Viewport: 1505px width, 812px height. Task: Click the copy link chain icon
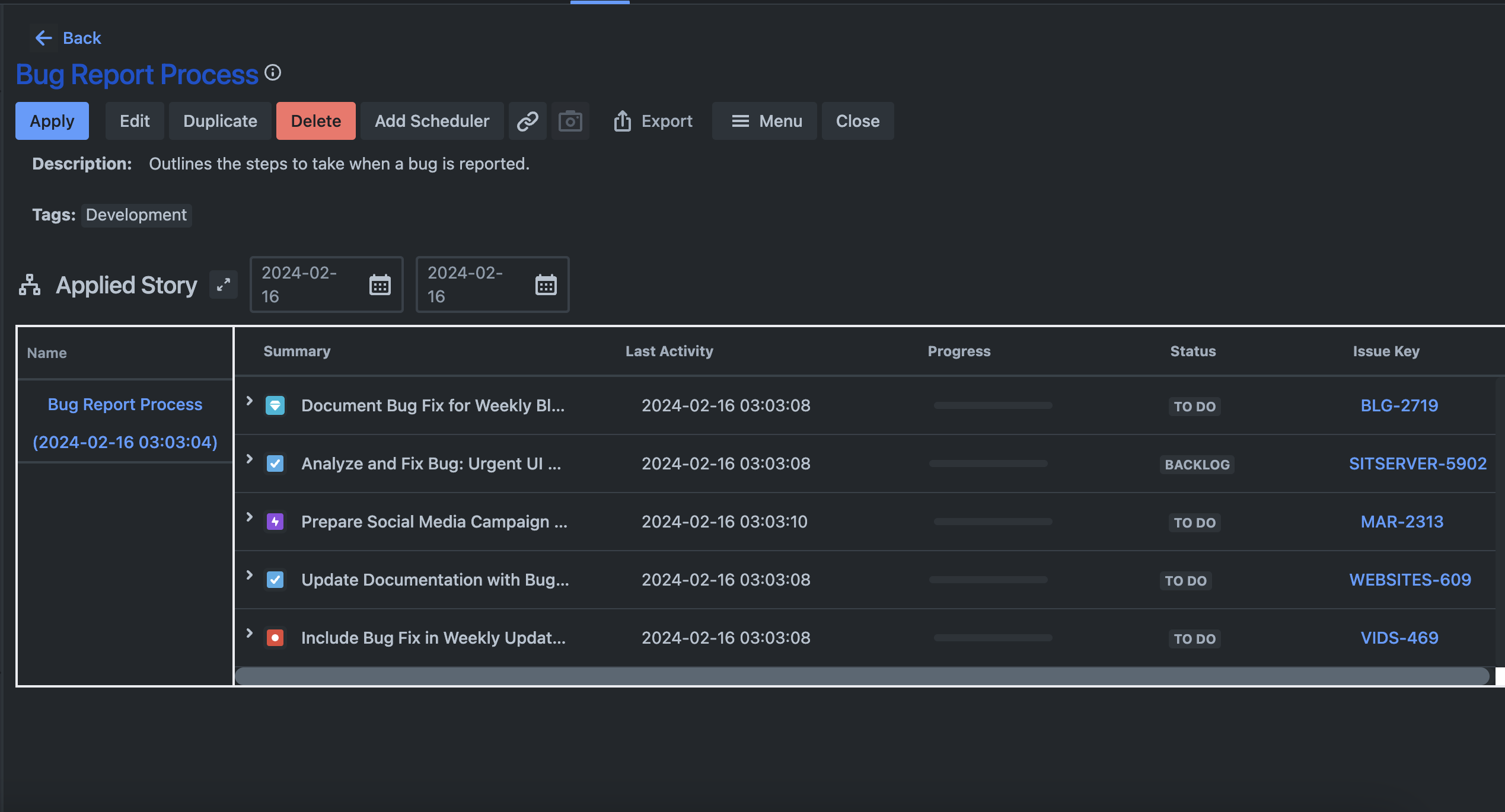tap(527, 121)
